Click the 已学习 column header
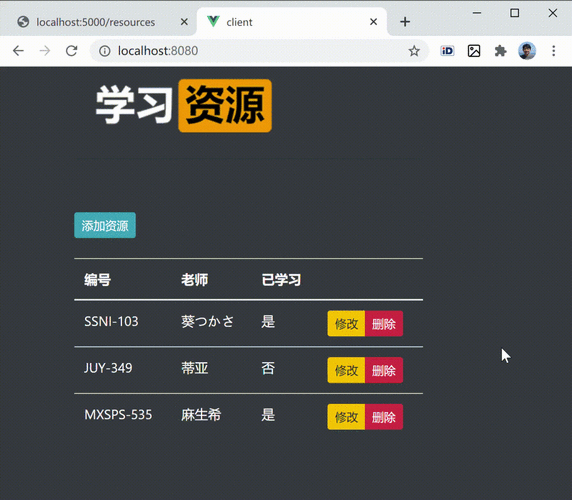The height and width of the screenshot is (500, 572). pyautogui.click(x=281, y=280)
